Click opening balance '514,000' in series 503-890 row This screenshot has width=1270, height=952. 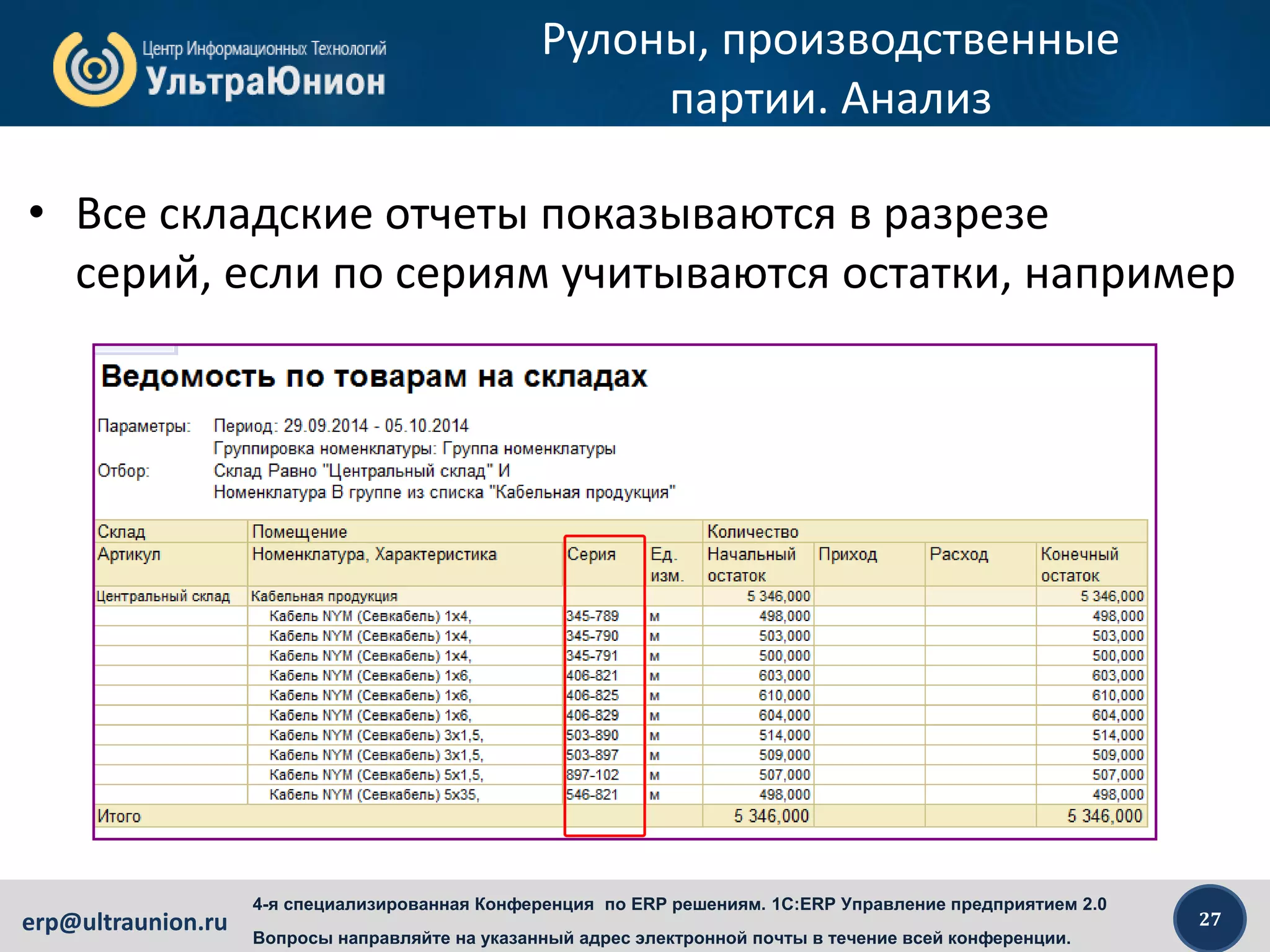click(784, 735)
